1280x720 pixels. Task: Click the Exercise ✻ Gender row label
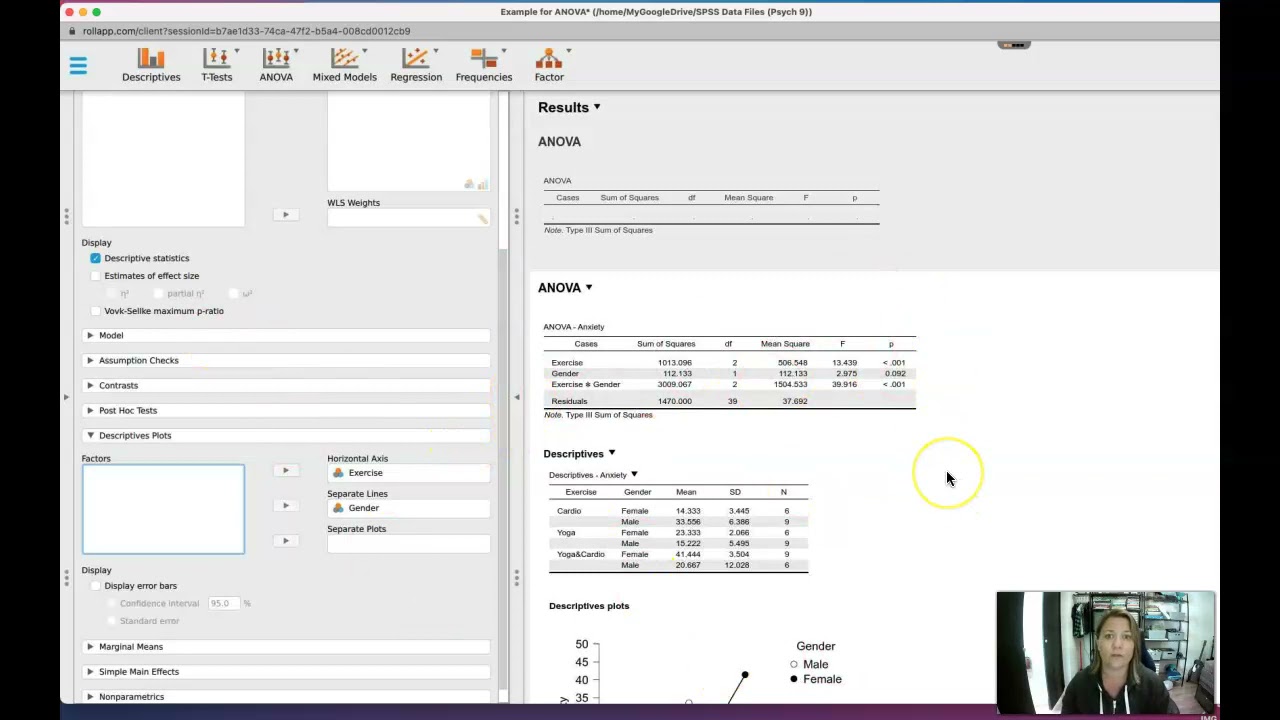coord(586,384)
